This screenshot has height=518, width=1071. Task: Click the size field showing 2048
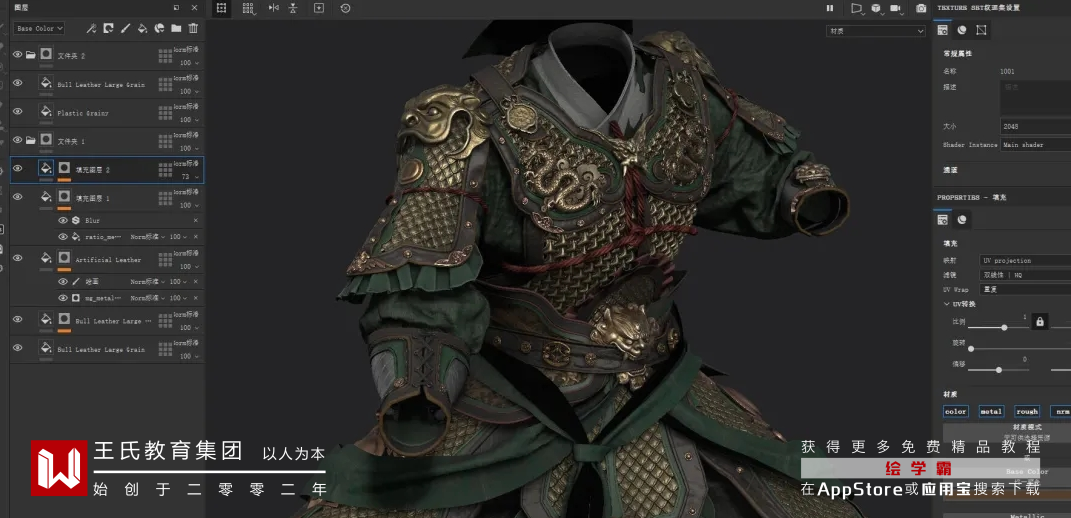click(x=1035, y=126)
